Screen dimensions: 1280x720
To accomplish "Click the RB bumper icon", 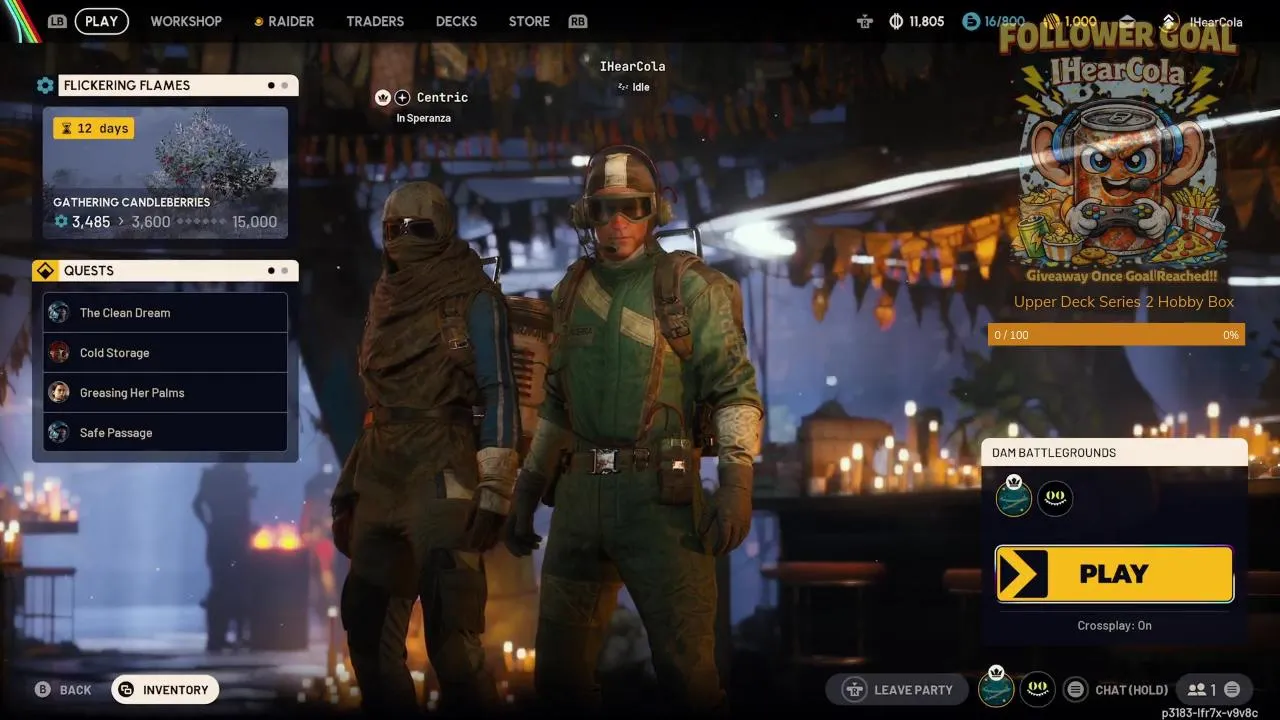I will (577, 21).
